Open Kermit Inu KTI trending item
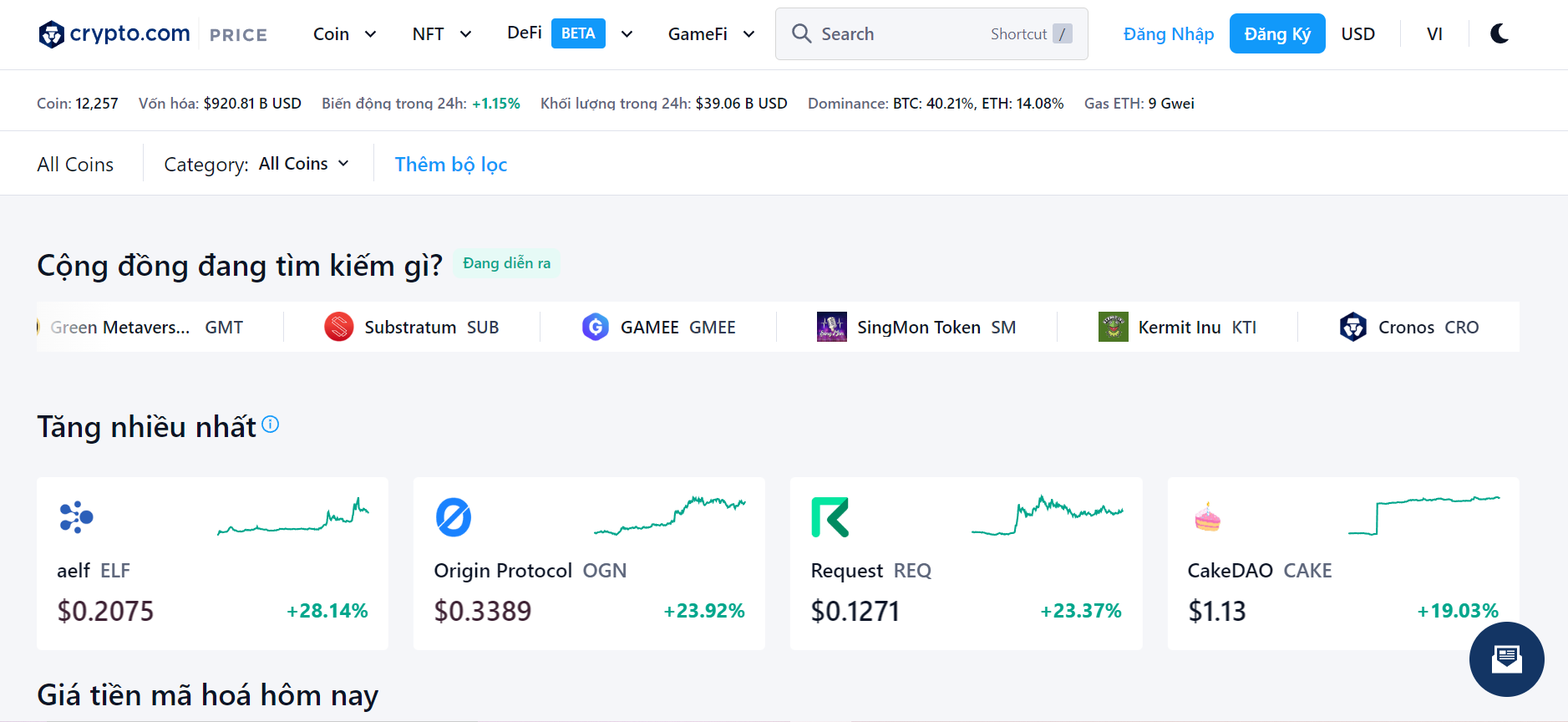This screenshot has height=722, width=1568. pyautogui.click(x=1178, y=327)
